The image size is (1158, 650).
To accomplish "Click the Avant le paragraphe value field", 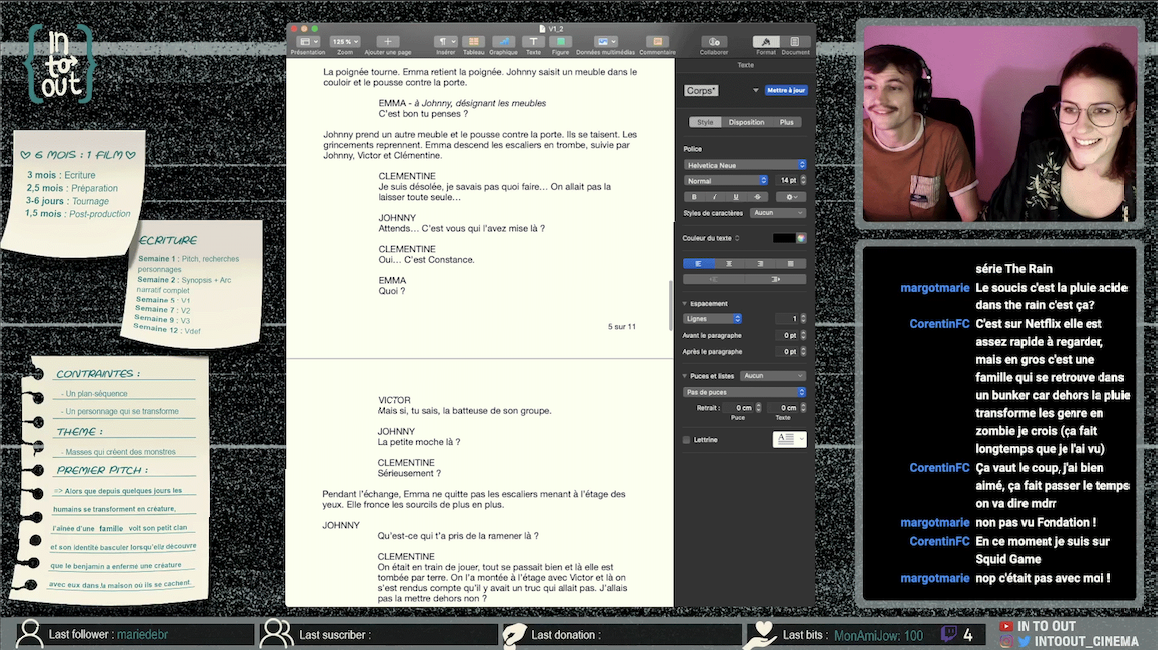I will 787,335.
